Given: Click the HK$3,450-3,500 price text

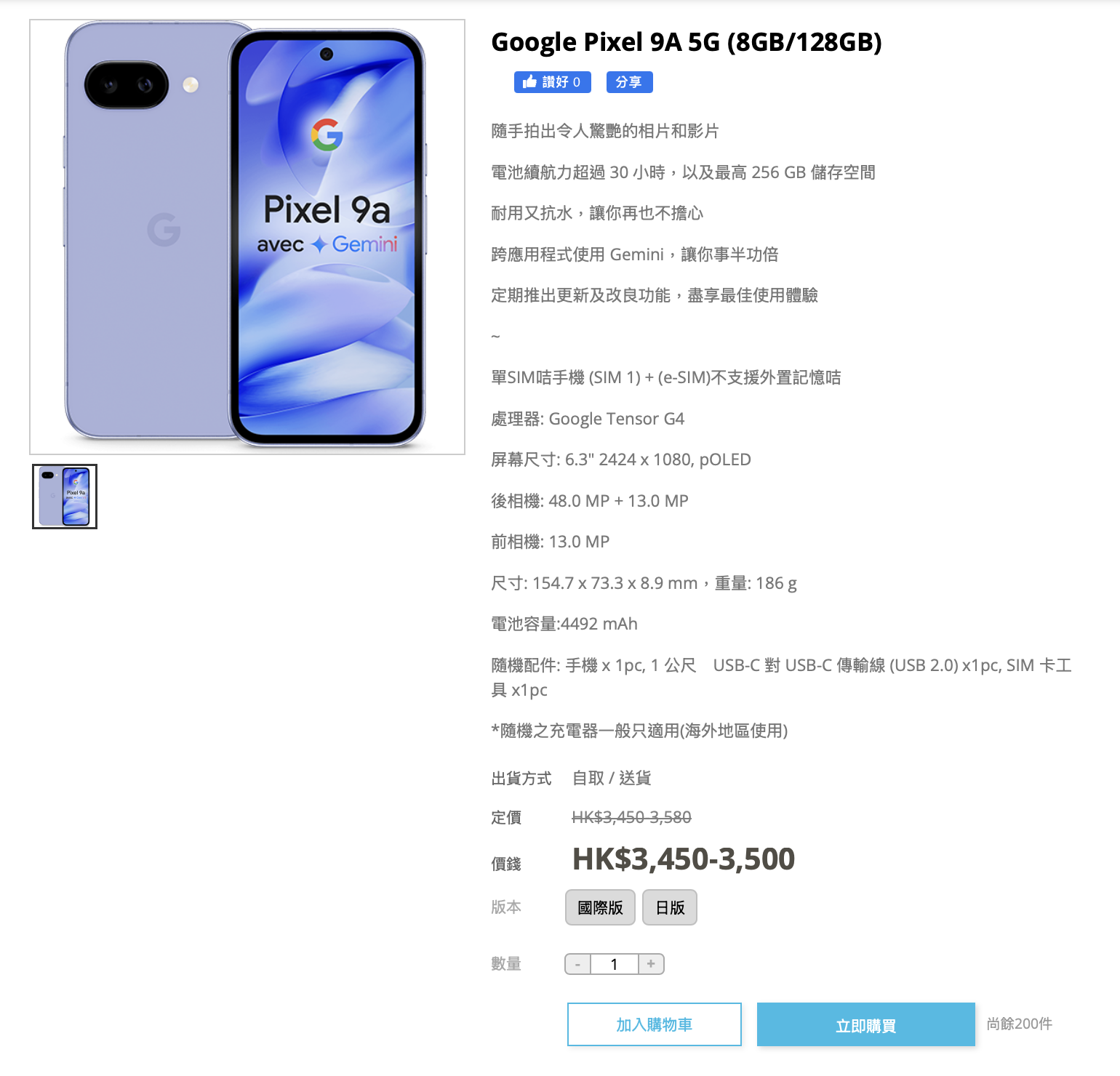Looking at the screenshot, I should [x=684, y=859].
